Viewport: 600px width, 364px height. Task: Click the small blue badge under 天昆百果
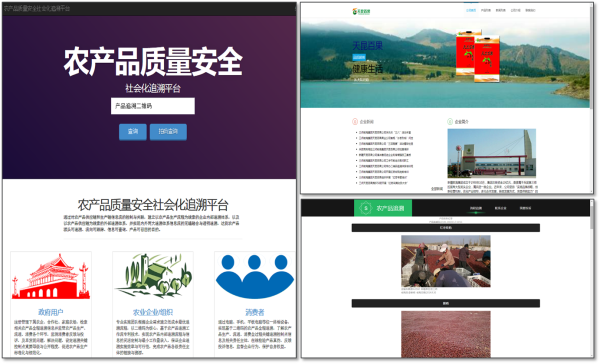[x=359, y=57]
